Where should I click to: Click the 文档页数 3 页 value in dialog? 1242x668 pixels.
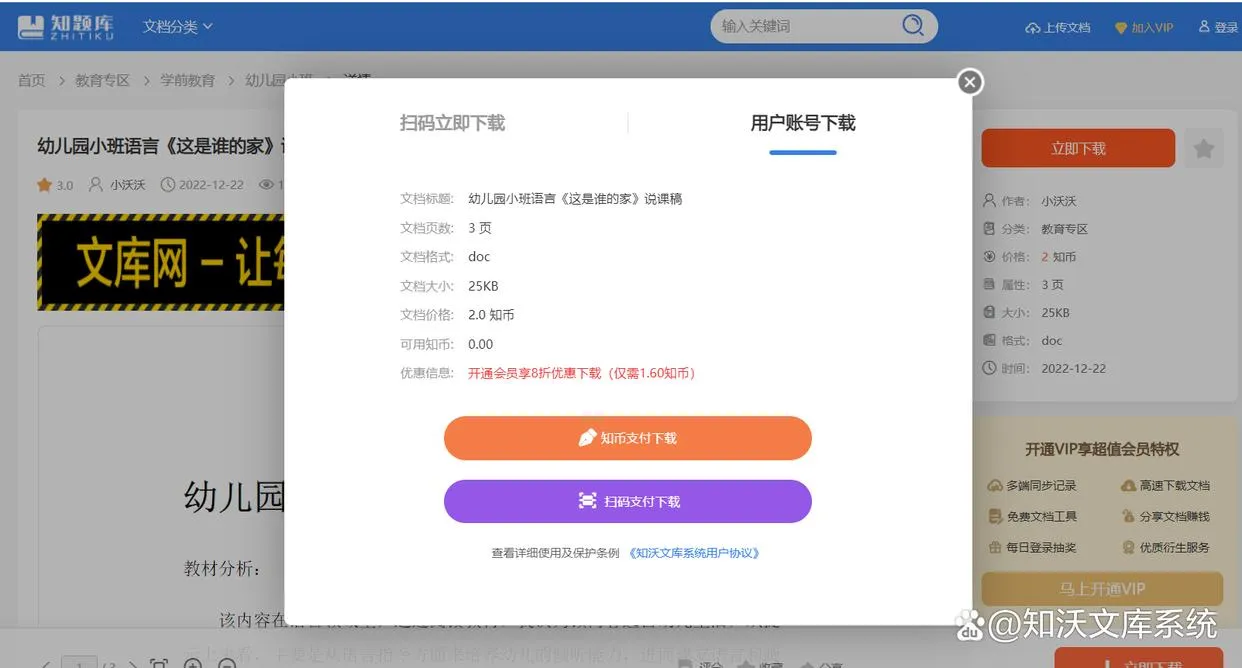(x=480, y=228)
